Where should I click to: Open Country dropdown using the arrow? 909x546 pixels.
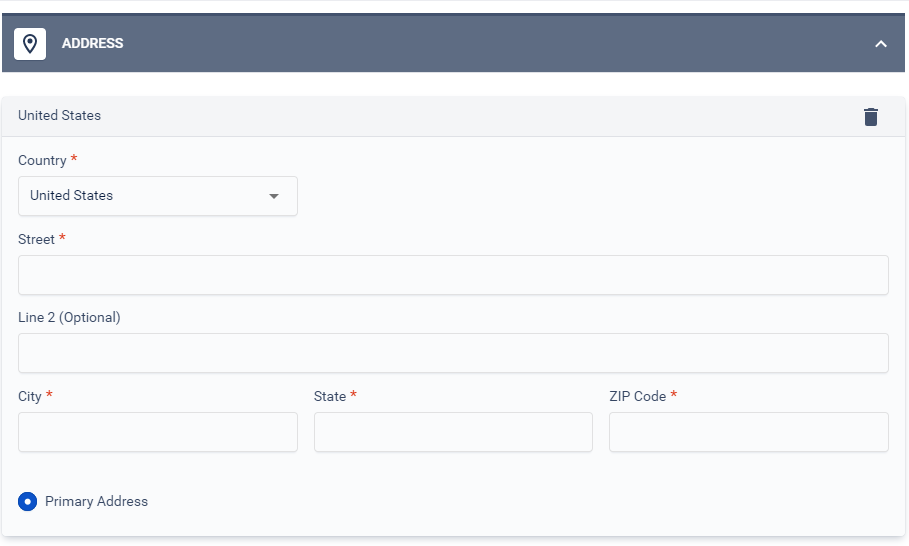274,196
